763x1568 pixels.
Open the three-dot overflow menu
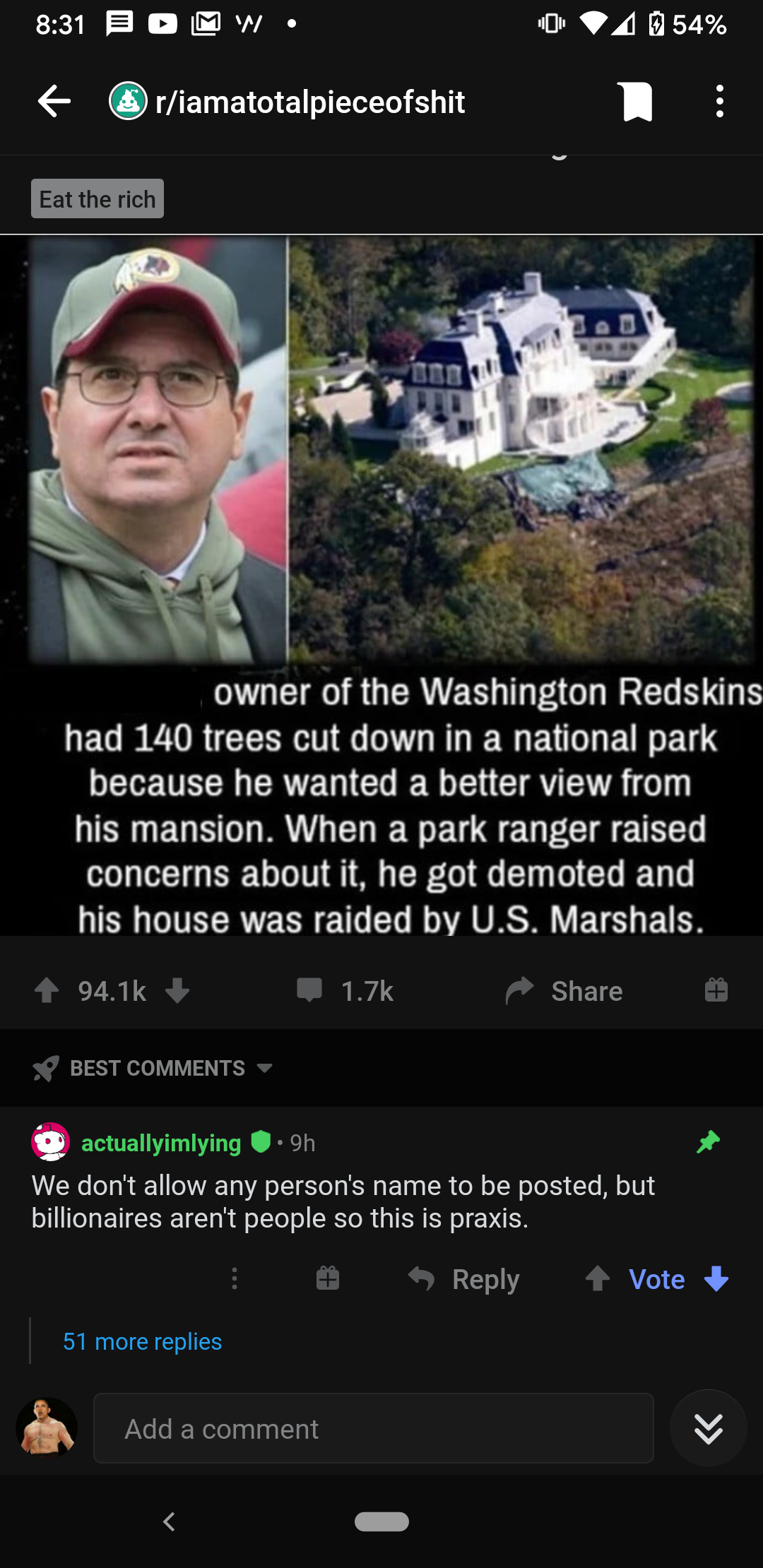pyautogui.click(x=719, y=102)
